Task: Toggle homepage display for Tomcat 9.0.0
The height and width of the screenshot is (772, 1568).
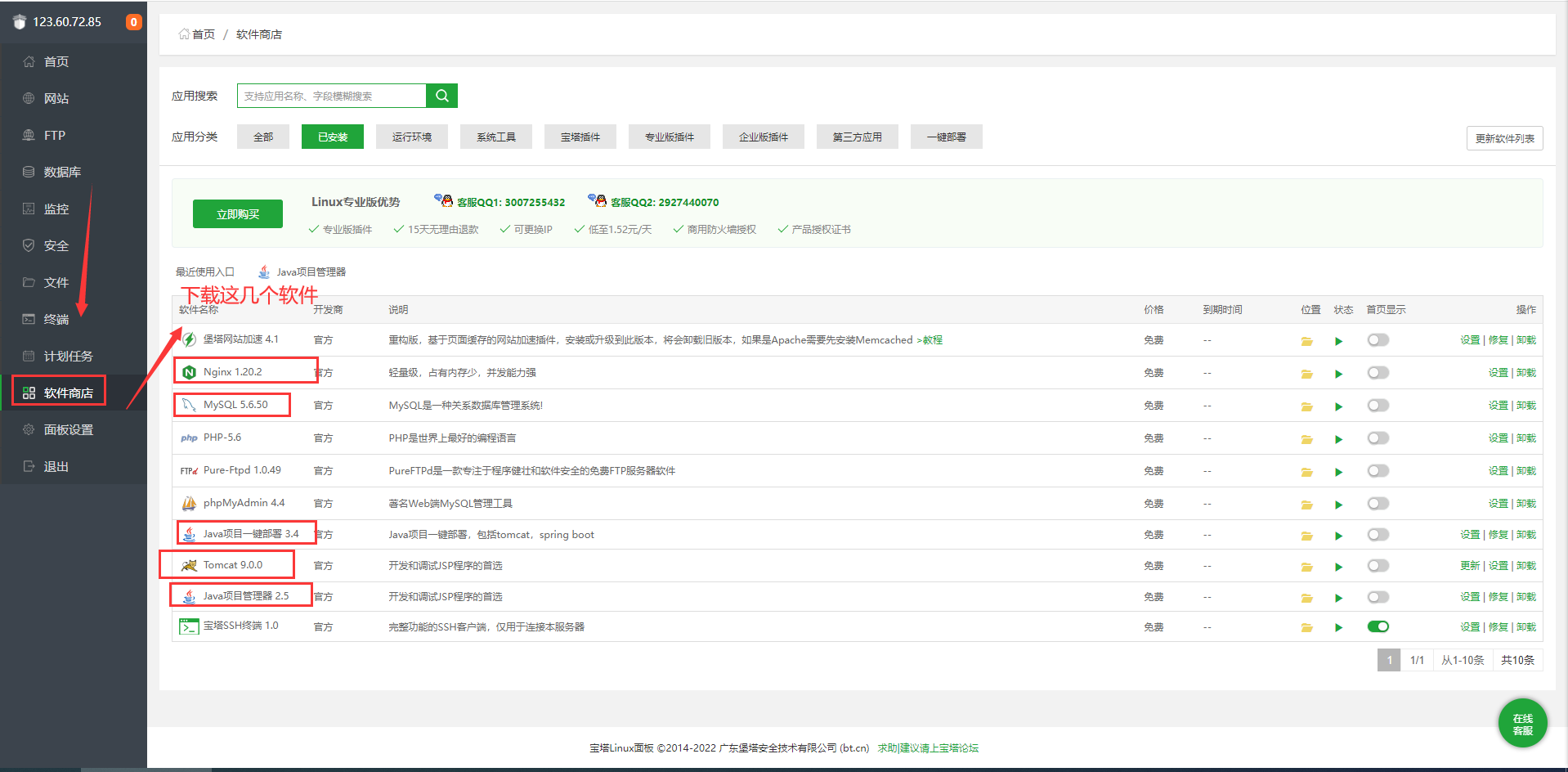Action: [1378, 566]
